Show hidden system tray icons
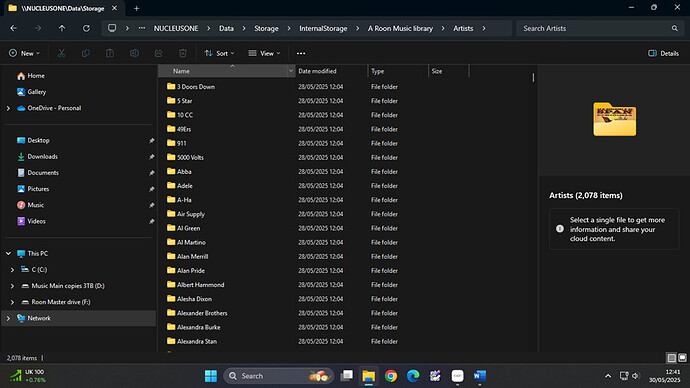 pyautogui.click(x=608, y=376)
